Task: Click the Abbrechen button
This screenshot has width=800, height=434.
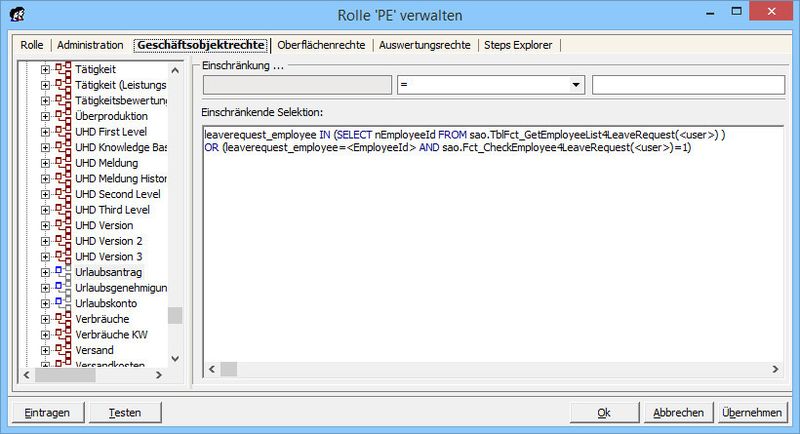Action: click(678, 413)
